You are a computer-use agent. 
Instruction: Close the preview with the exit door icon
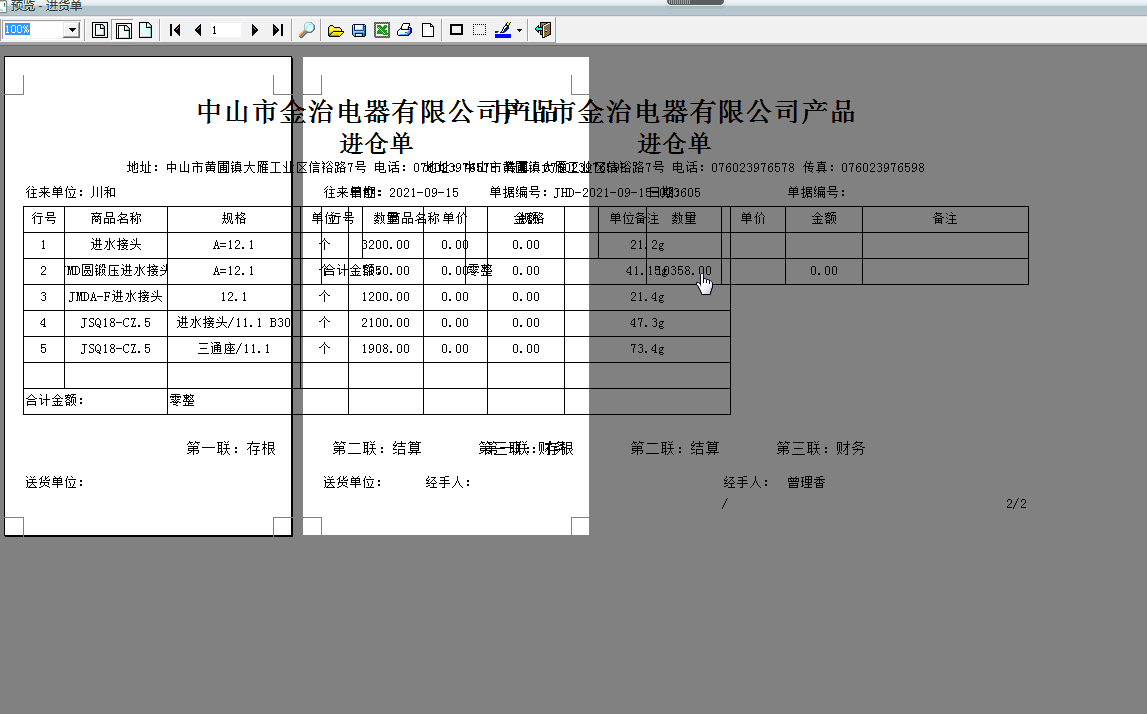(543, 30)
